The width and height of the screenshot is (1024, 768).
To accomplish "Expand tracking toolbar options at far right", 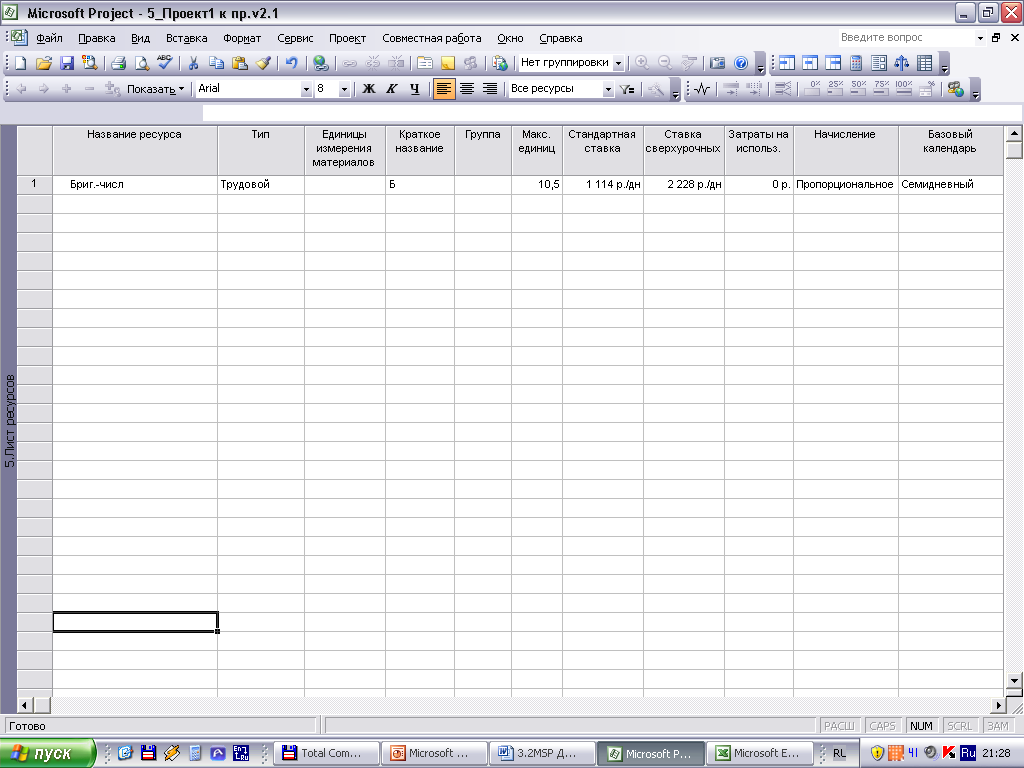I will point(976,89).
